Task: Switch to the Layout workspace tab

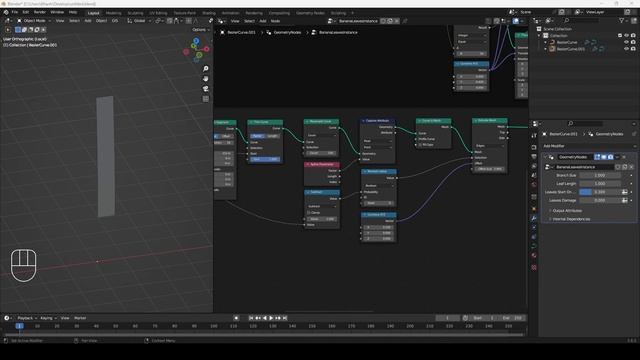Action: (x=93, y=13)
